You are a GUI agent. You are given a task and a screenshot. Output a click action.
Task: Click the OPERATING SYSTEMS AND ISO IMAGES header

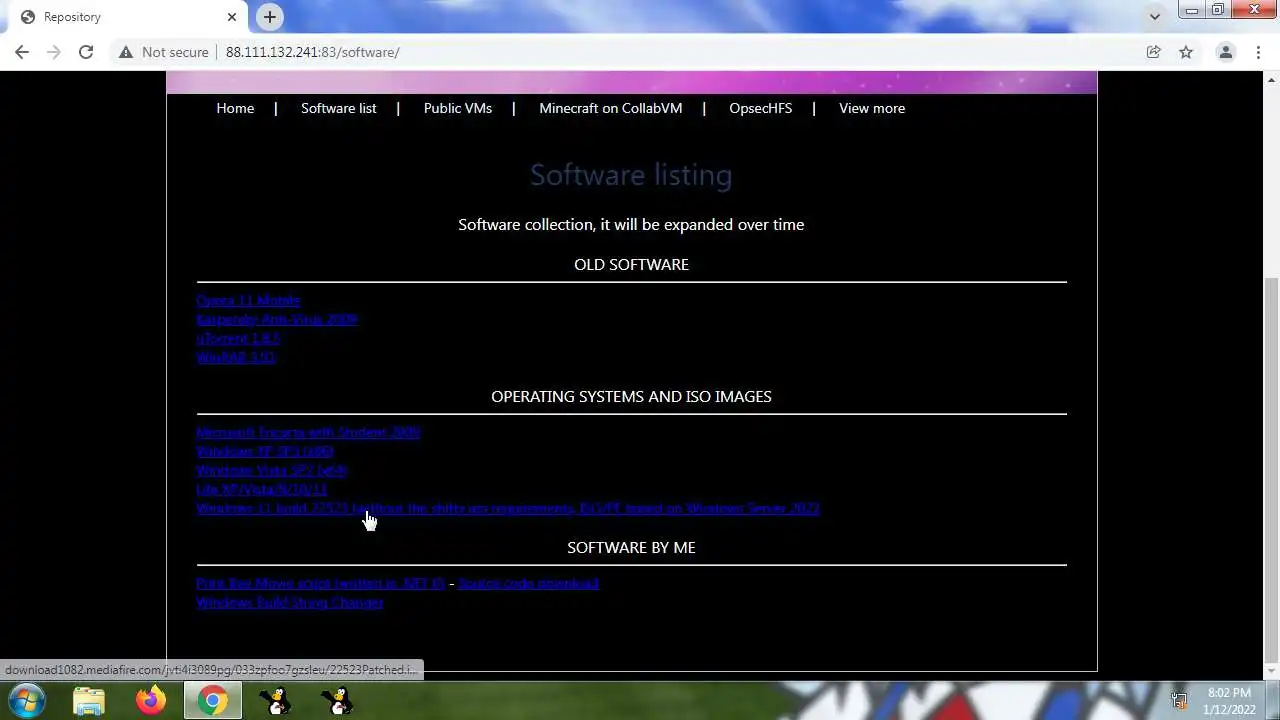(x=631, y=396)
